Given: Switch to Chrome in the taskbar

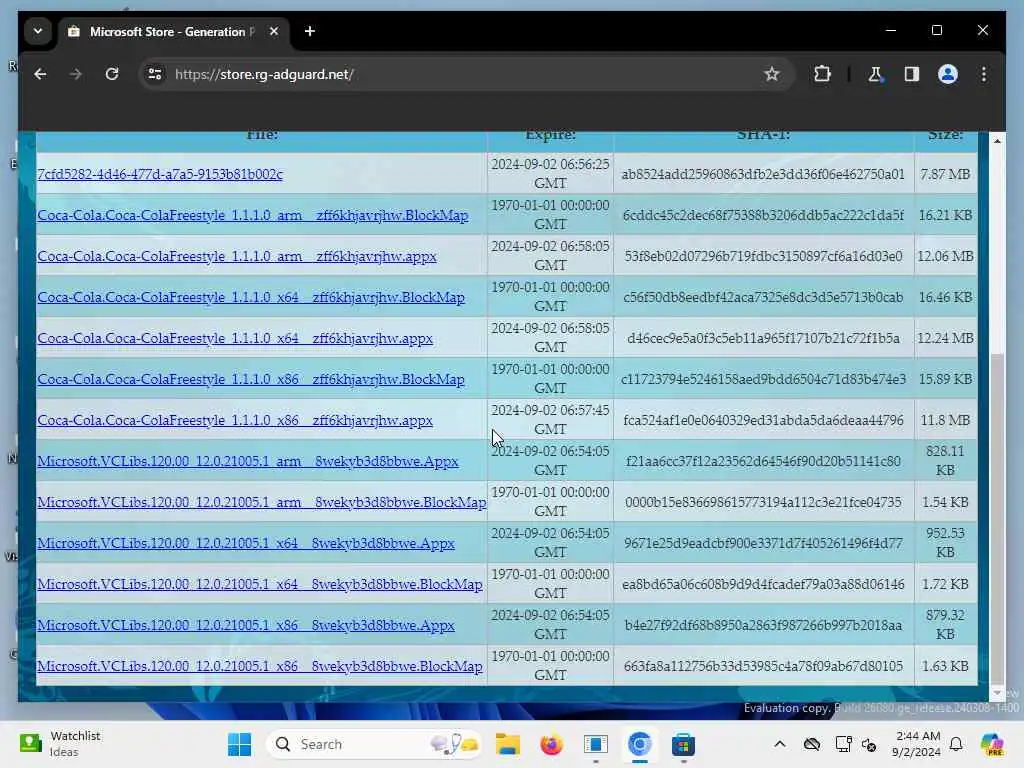Looking at the screenshot, I should coord(639,744).
